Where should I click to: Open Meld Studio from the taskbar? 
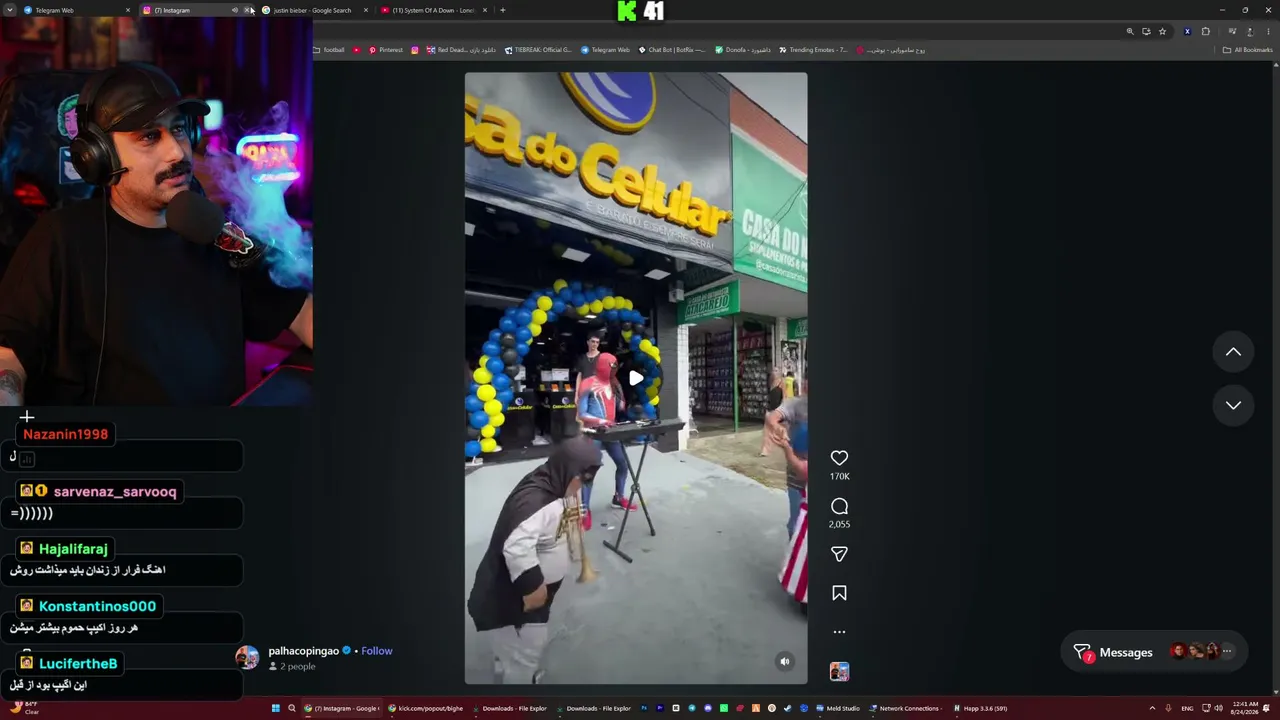tap(838, 708)
